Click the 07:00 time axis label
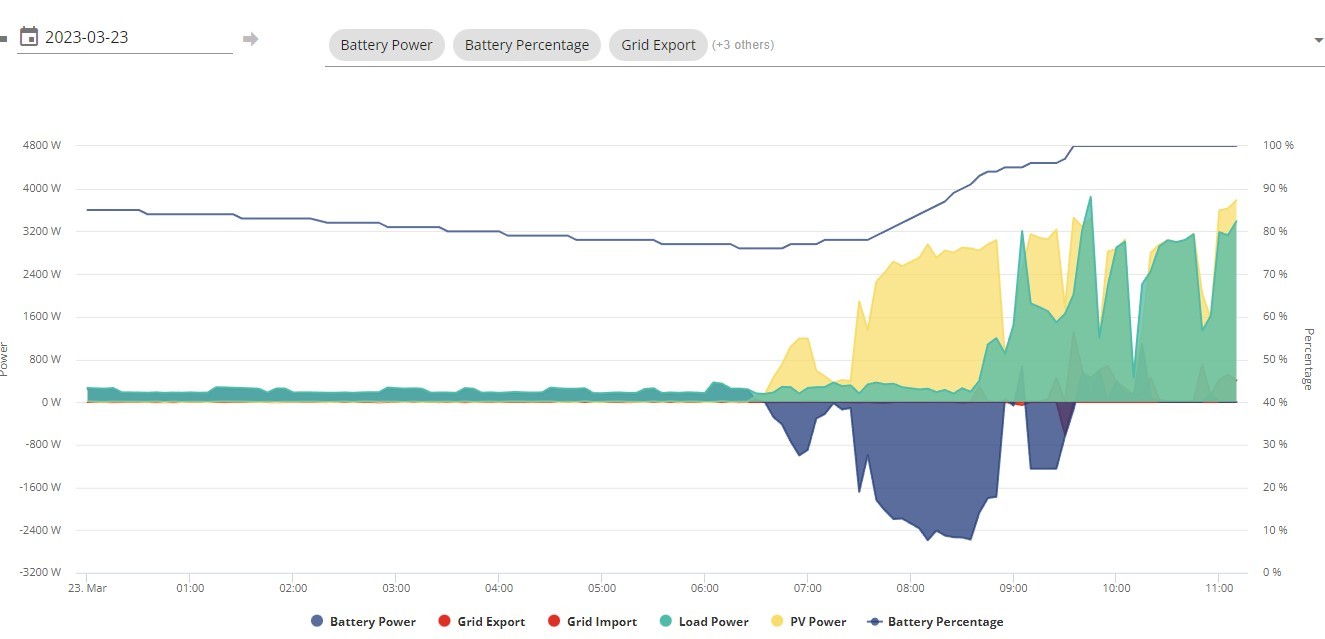This screenshot has height=639, width=1325. [807, 588]
